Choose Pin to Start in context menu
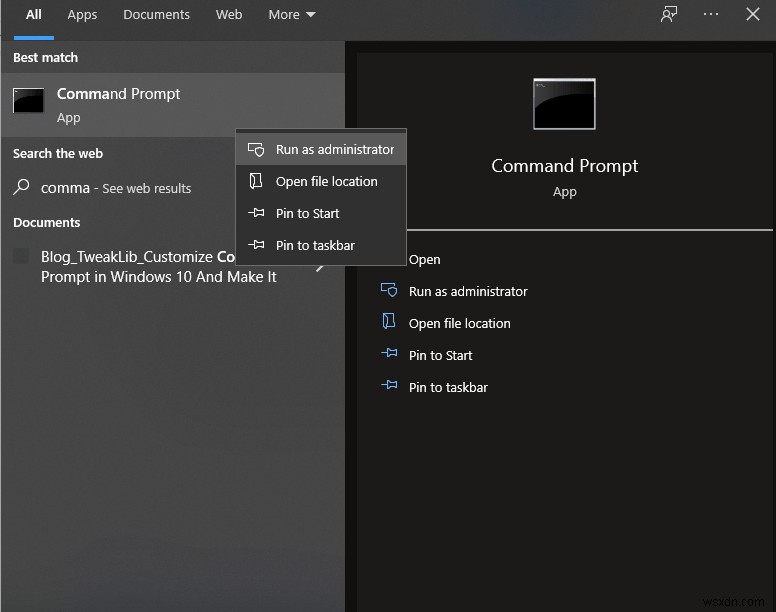The image size is (776, 612). (321, 213)
